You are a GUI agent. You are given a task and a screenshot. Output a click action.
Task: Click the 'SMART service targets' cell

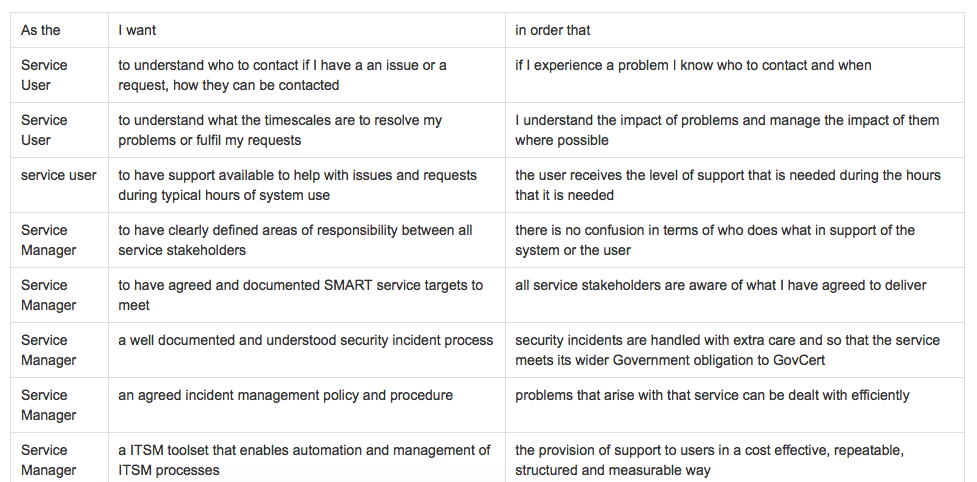(307, 295)
